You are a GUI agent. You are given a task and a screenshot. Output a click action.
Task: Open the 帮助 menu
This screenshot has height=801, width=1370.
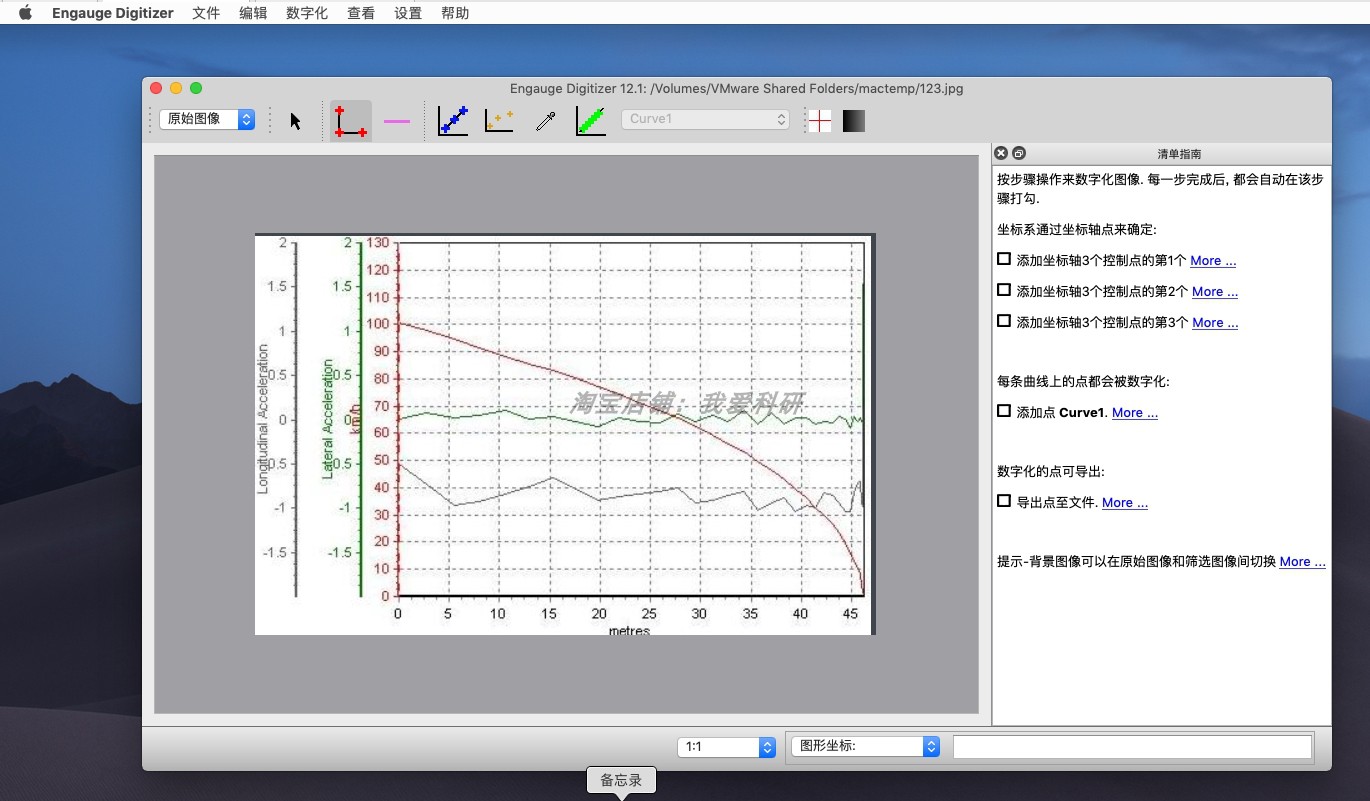(455, 13)
